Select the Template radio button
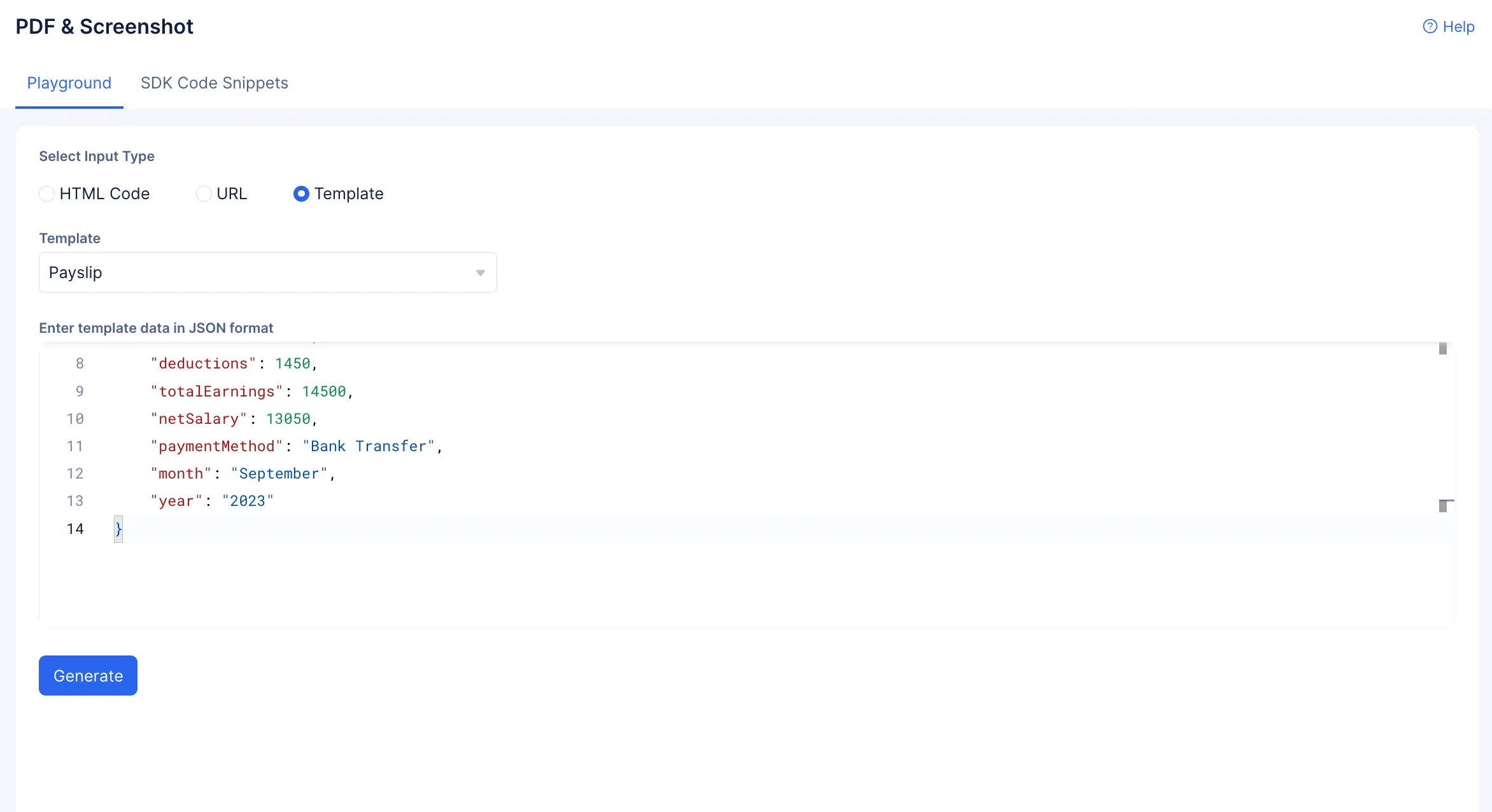 point(301,194)
